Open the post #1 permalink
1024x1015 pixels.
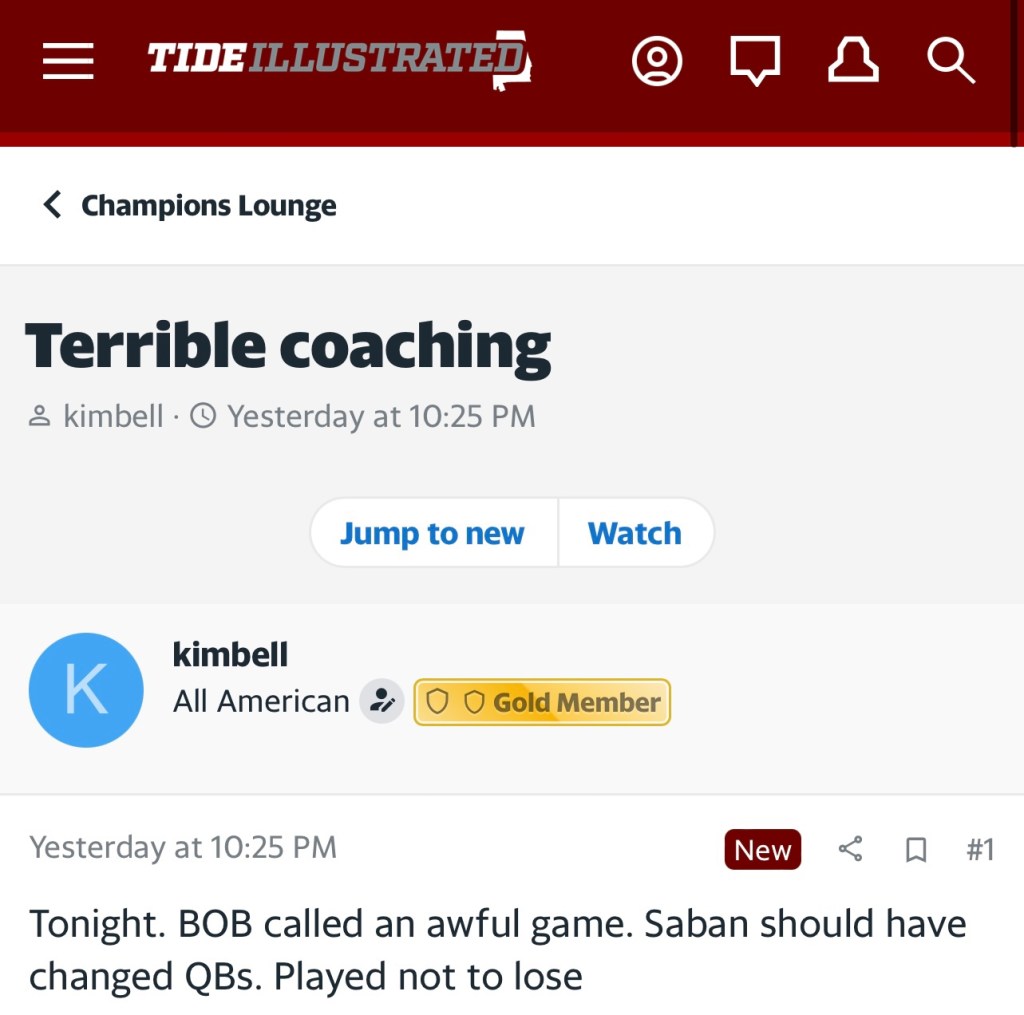980,850
